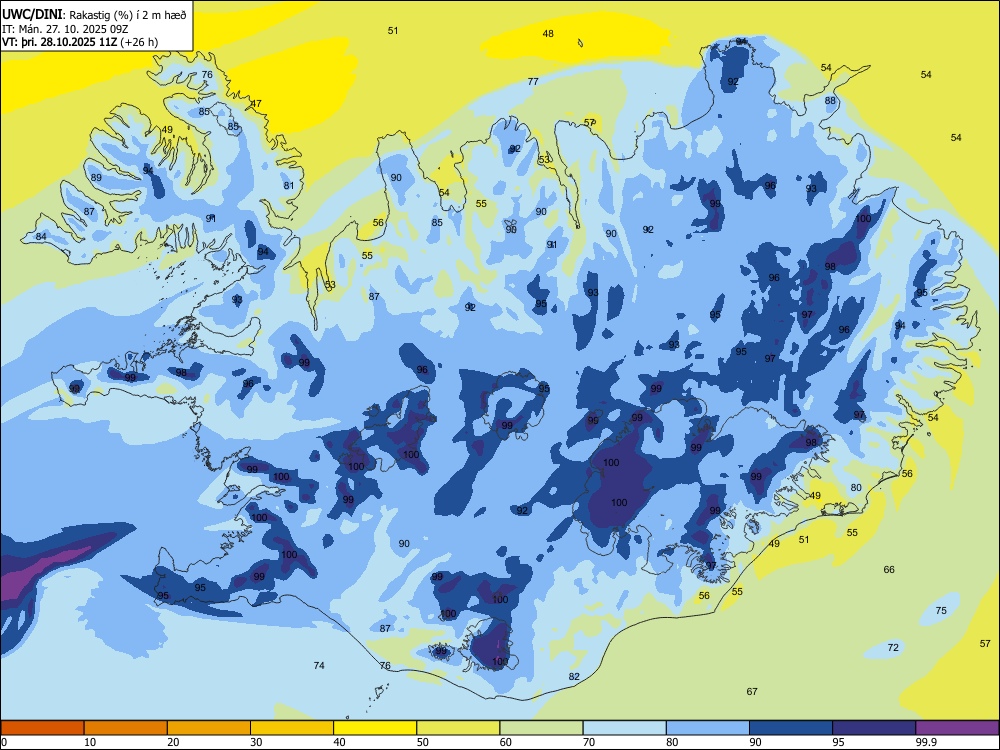Click the '67' value in the southeast sea
The width and height of the screenshot is (1000, 750).
752,692
